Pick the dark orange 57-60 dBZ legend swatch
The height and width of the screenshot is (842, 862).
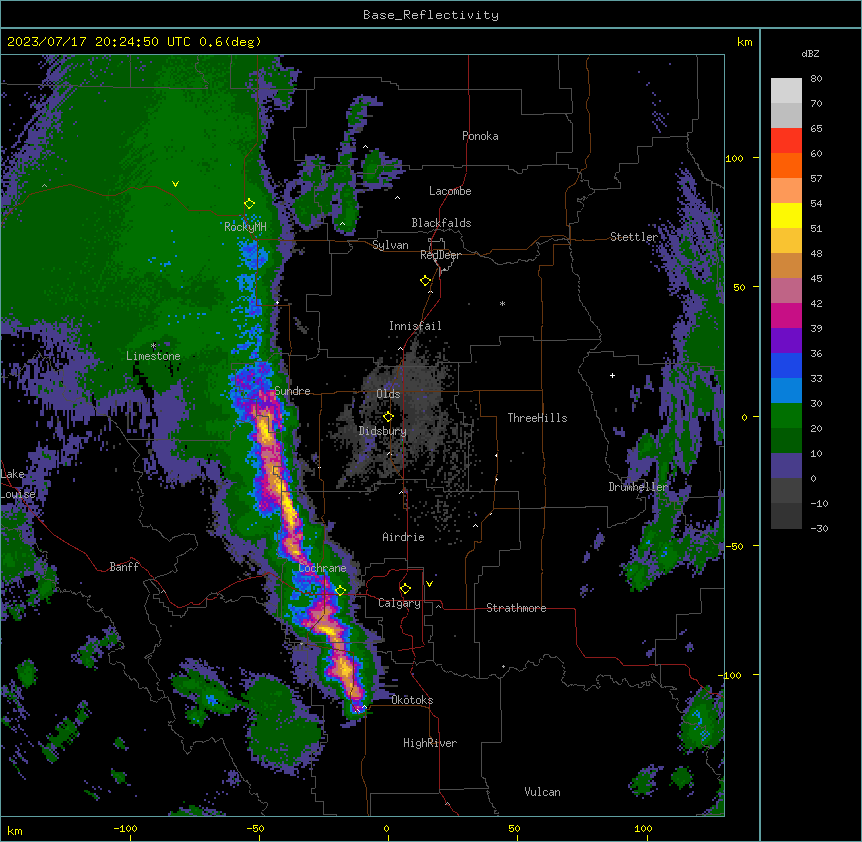[x=786, y=165]
